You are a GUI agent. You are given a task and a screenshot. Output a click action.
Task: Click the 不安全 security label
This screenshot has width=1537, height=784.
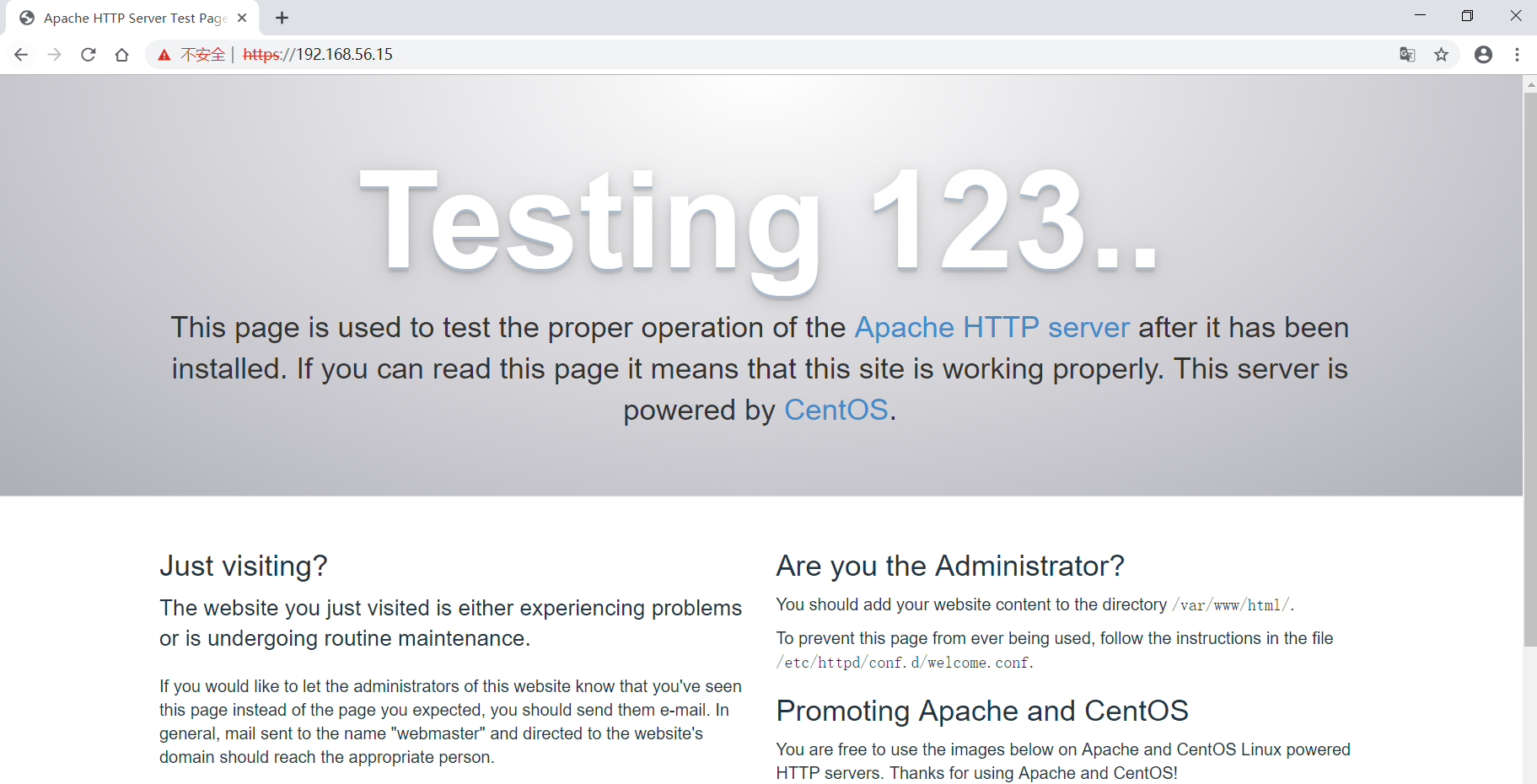pos(202,55)
